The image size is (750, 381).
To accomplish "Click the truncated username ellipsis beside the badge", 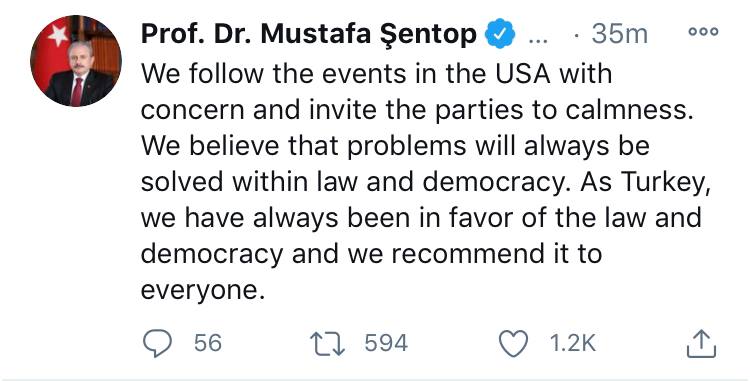I will [x=538, y=39].
